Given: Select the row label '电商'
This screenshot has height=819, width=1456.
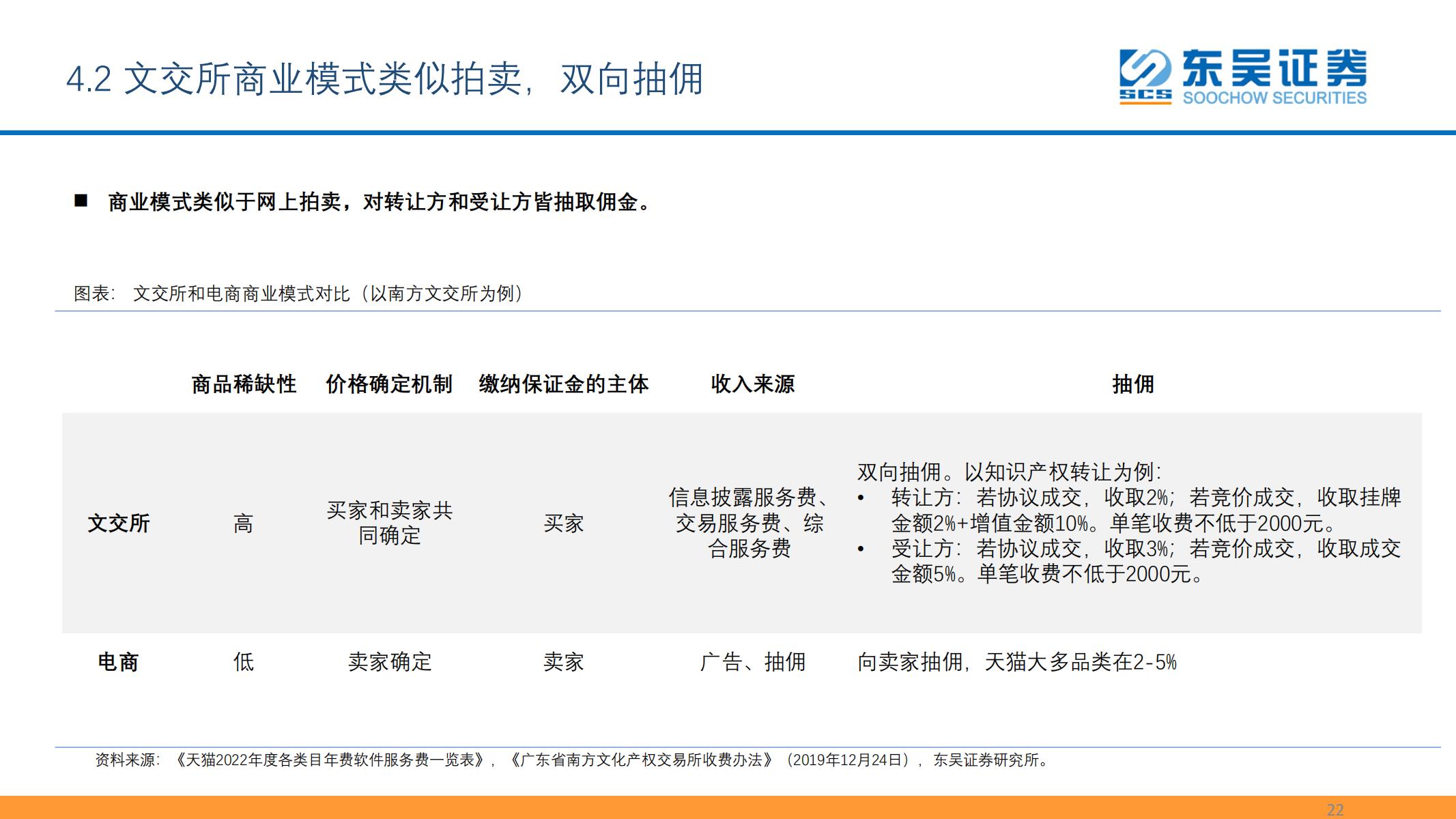Looking at the screenshot, I should coord(119,662).
